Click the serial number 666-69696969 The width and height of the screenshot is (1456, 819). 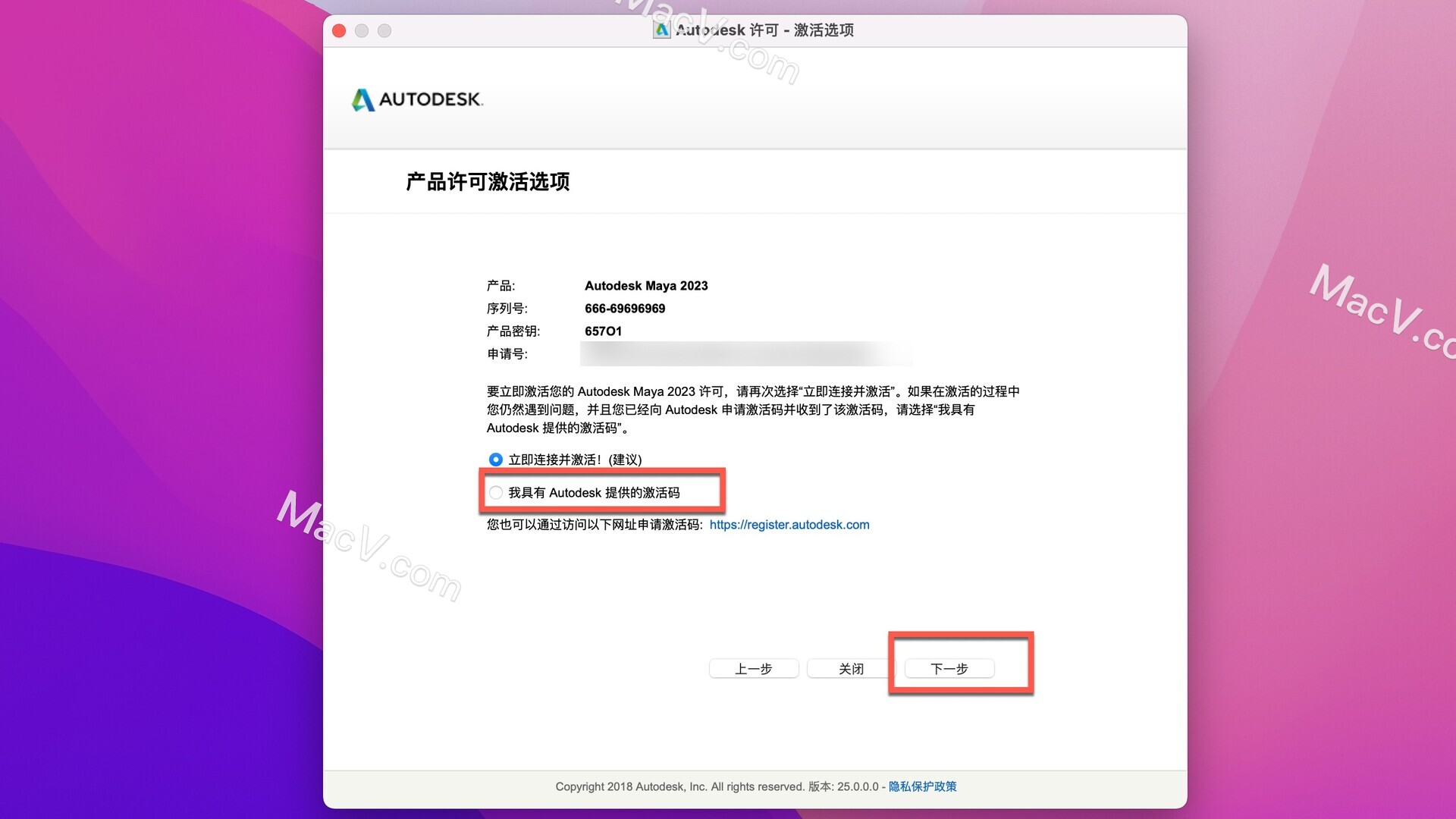click(x=625, y=309)
